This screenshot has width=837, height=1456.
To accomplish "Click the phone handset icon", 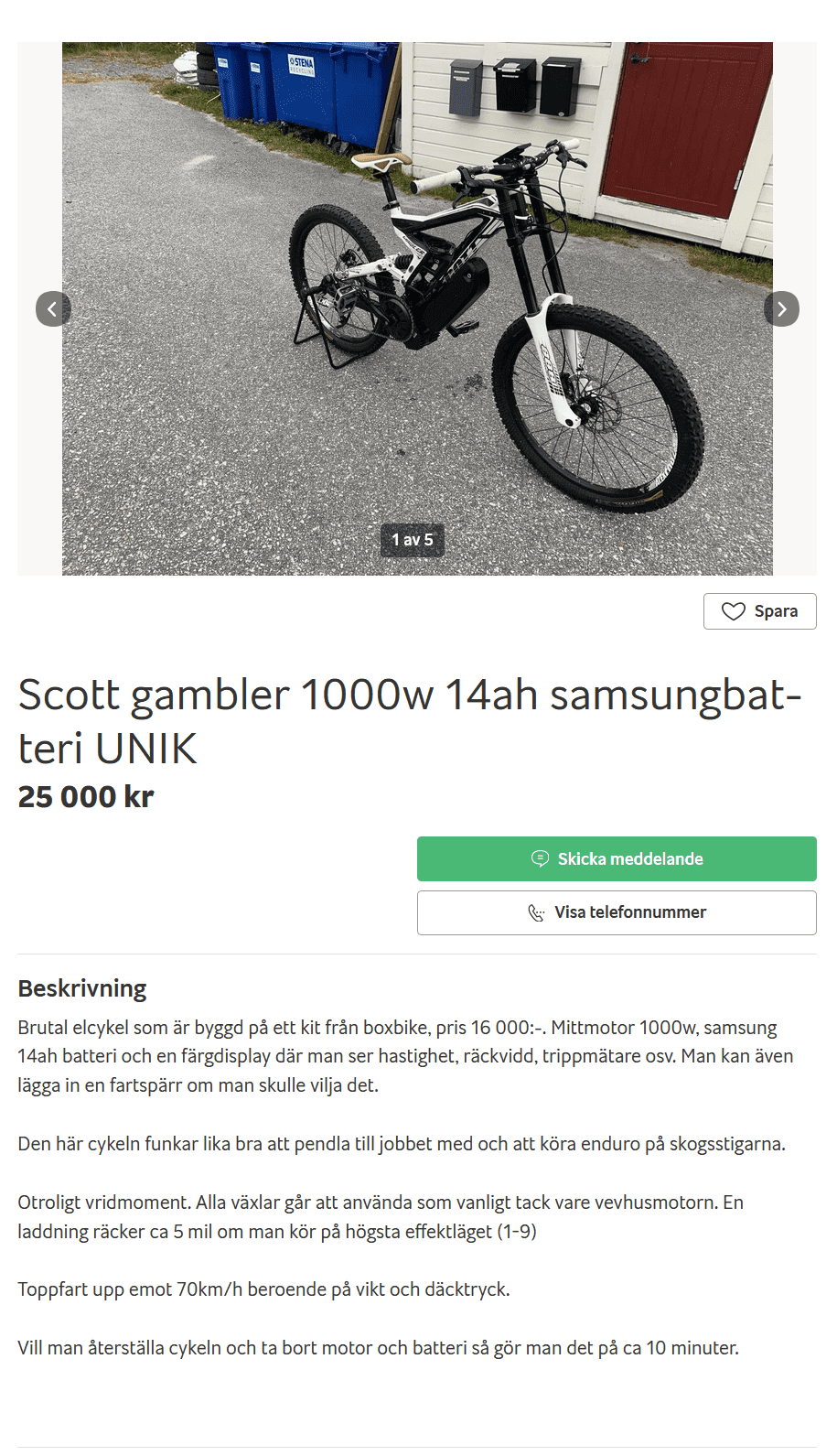I will click(x=537, y=912).
